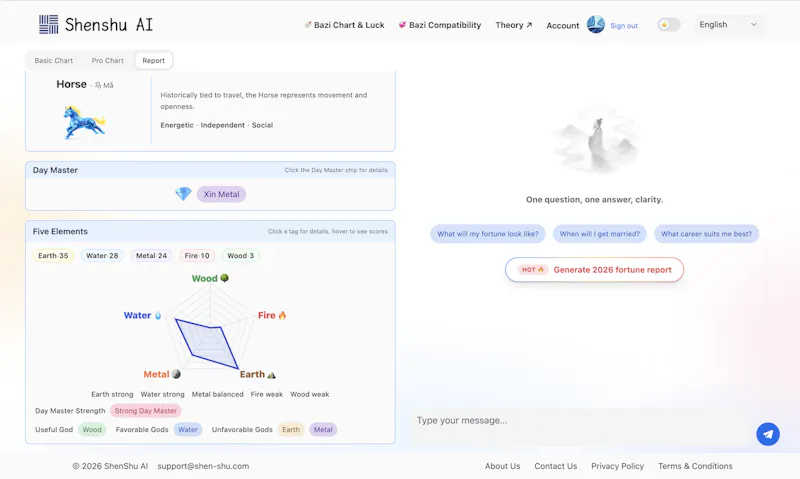Click the 'Wood weak' status text
The image size is (800, 479).
(x=310, y=394)
